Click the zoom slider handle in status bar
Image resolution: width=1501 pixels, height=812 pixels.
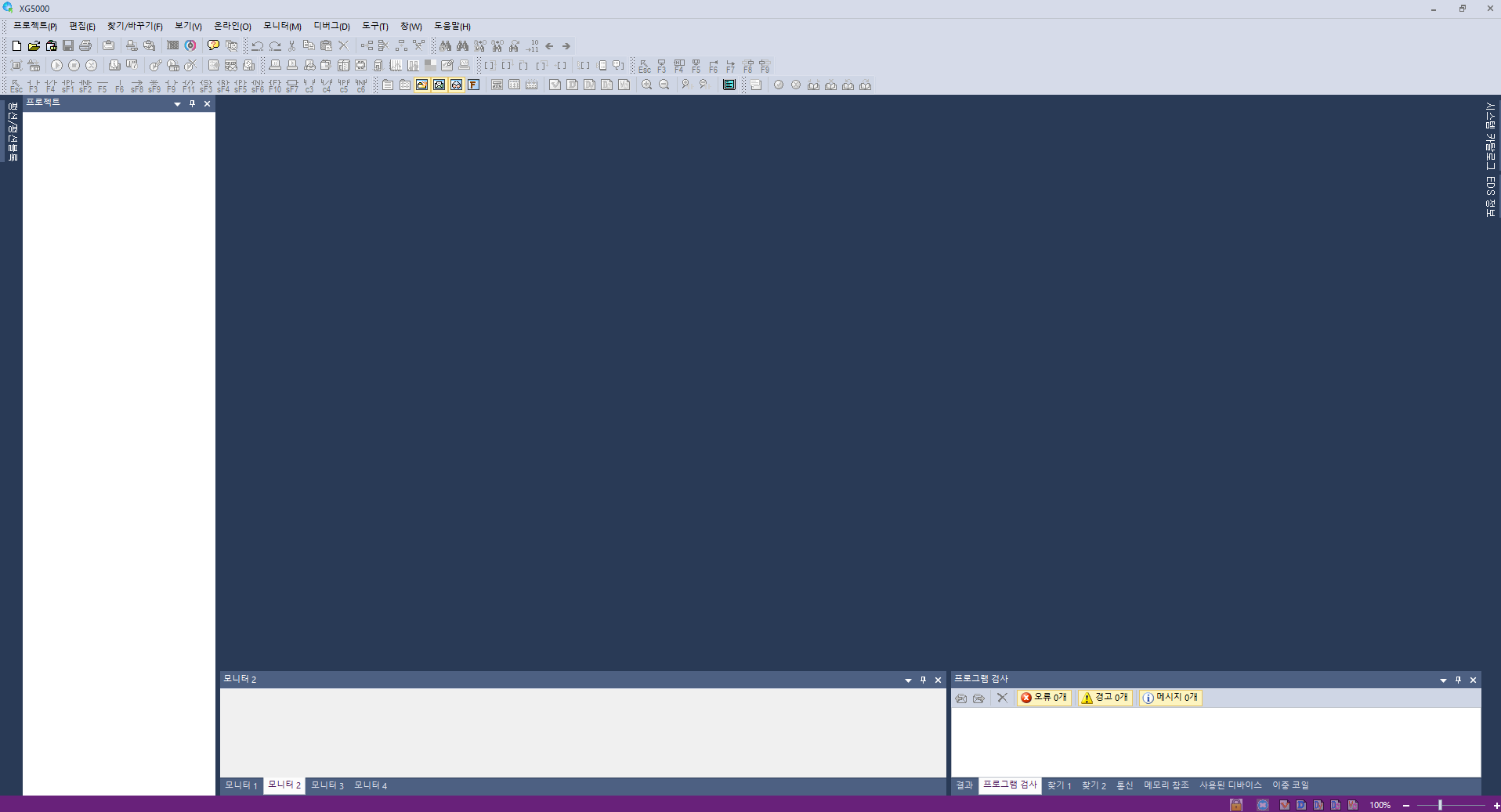(1440, 805)
